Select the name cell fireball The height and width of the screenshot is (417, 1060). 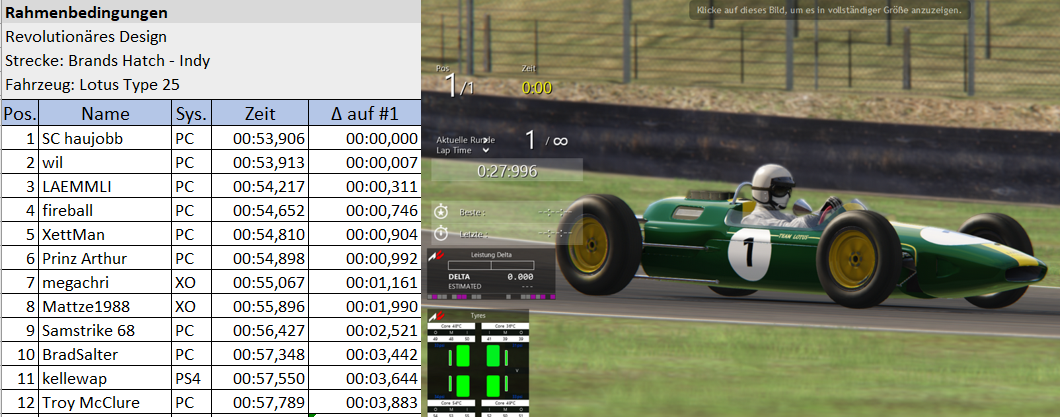coord(105,211)
